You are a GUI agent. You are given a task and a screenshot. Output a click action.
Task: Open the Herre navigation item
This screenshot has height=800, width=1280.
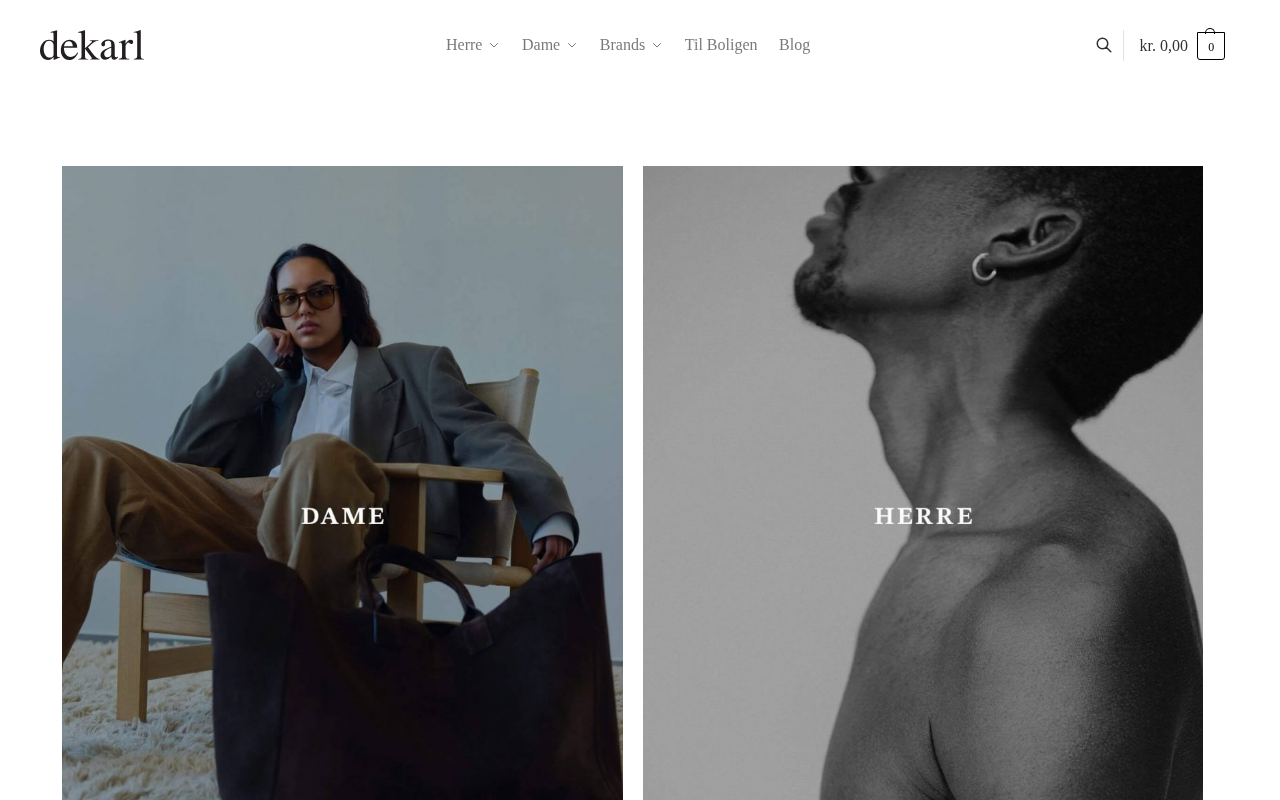click(x=464, y=45)
